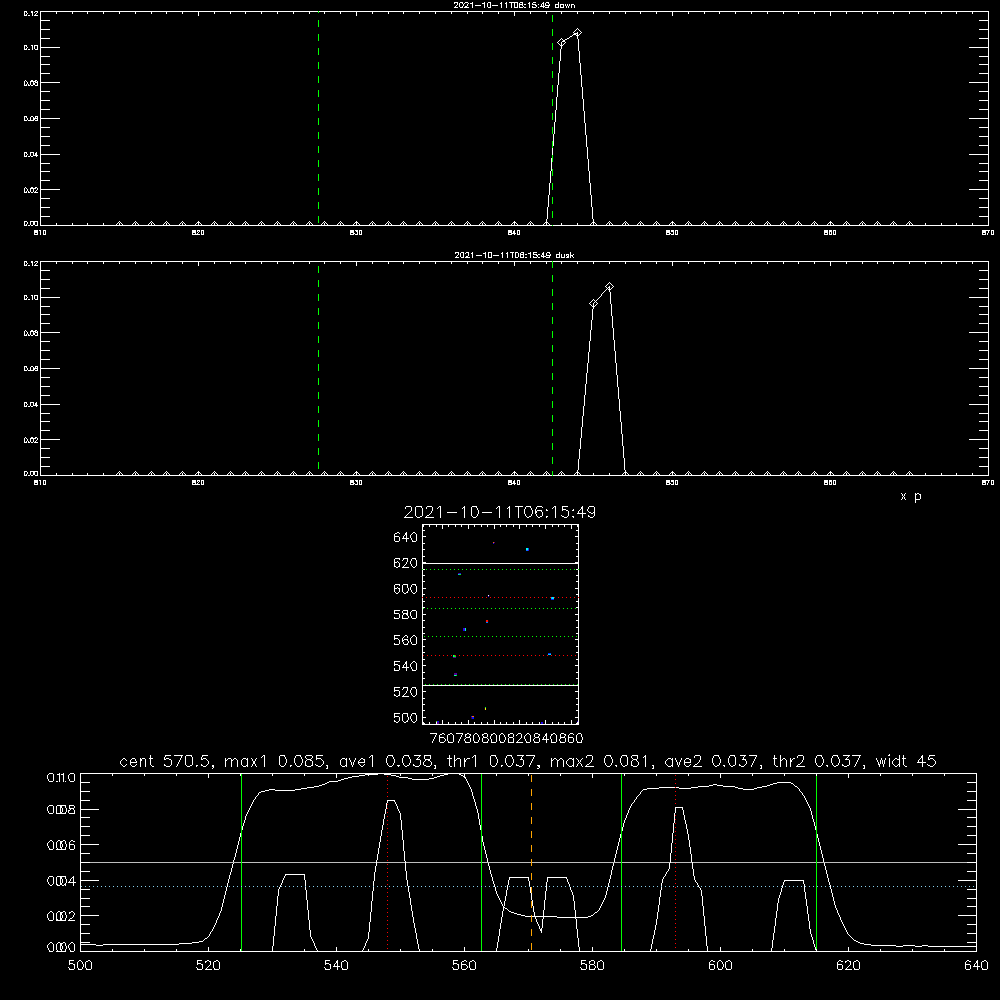The width and height of the screenshot is (1000, 1000).
Task: Click the "640" label on small image y-axis
Action: [x=406, y=538]
